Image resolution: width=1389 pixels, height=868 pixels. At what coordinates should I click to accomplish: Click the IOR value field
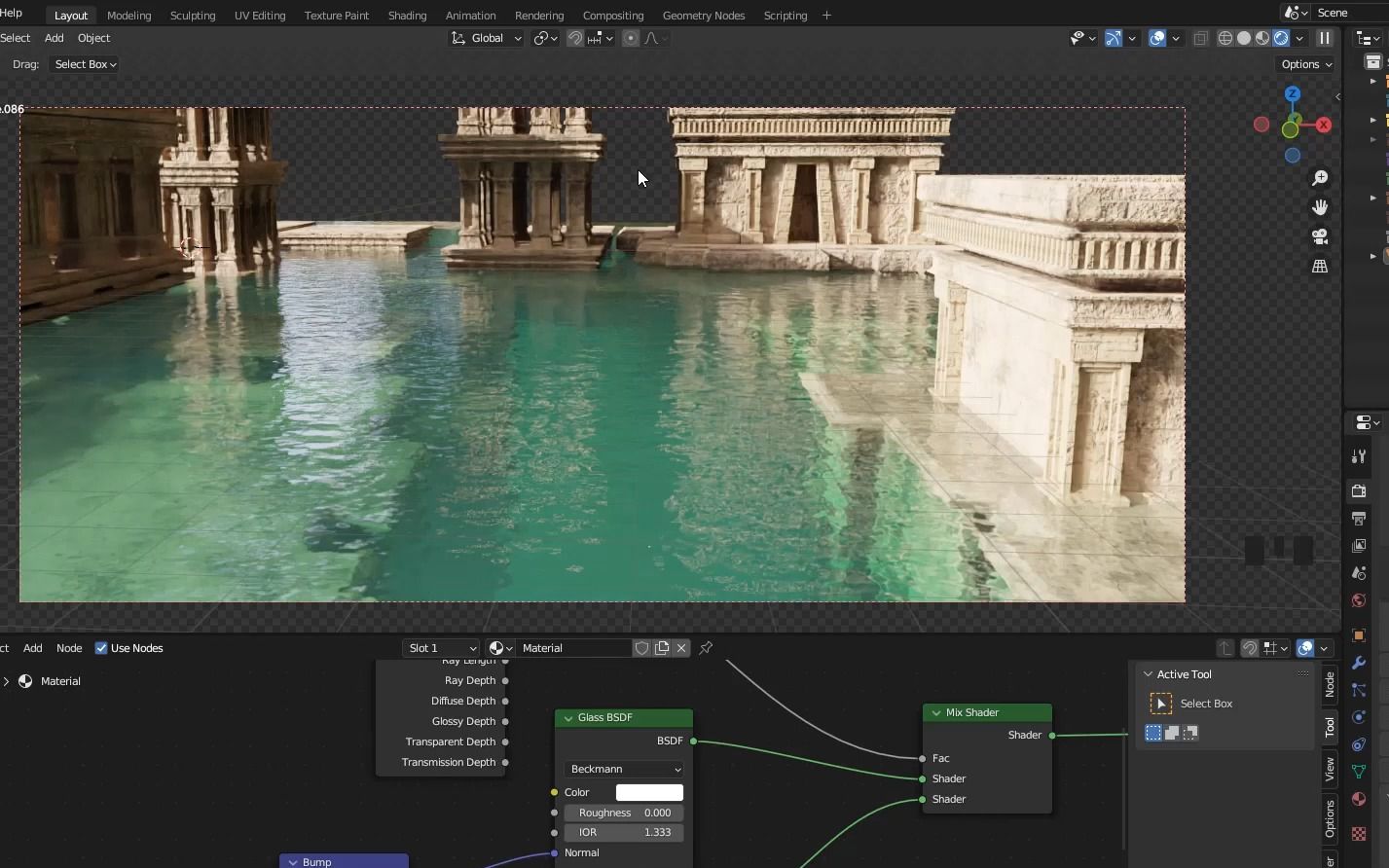click(x=624, y=832)
